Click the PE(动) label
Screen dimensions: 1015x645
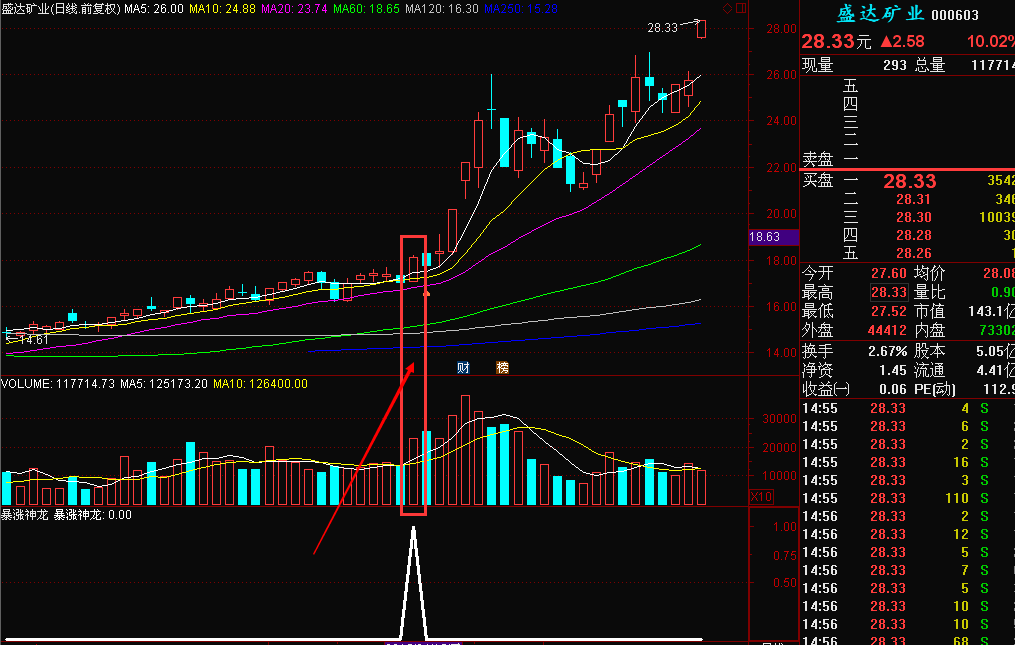coord(935,389)
